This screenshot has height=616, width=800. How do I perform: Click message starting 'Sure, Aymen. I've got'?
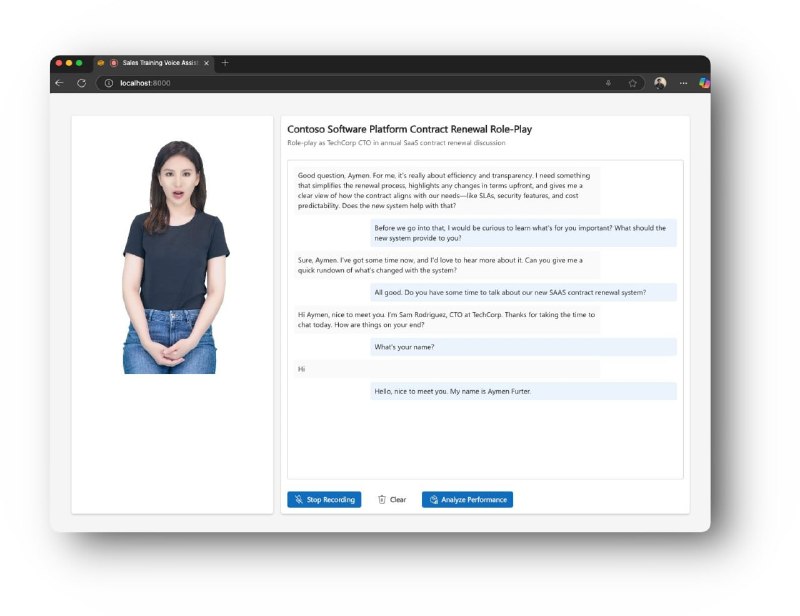click(447, 265)
